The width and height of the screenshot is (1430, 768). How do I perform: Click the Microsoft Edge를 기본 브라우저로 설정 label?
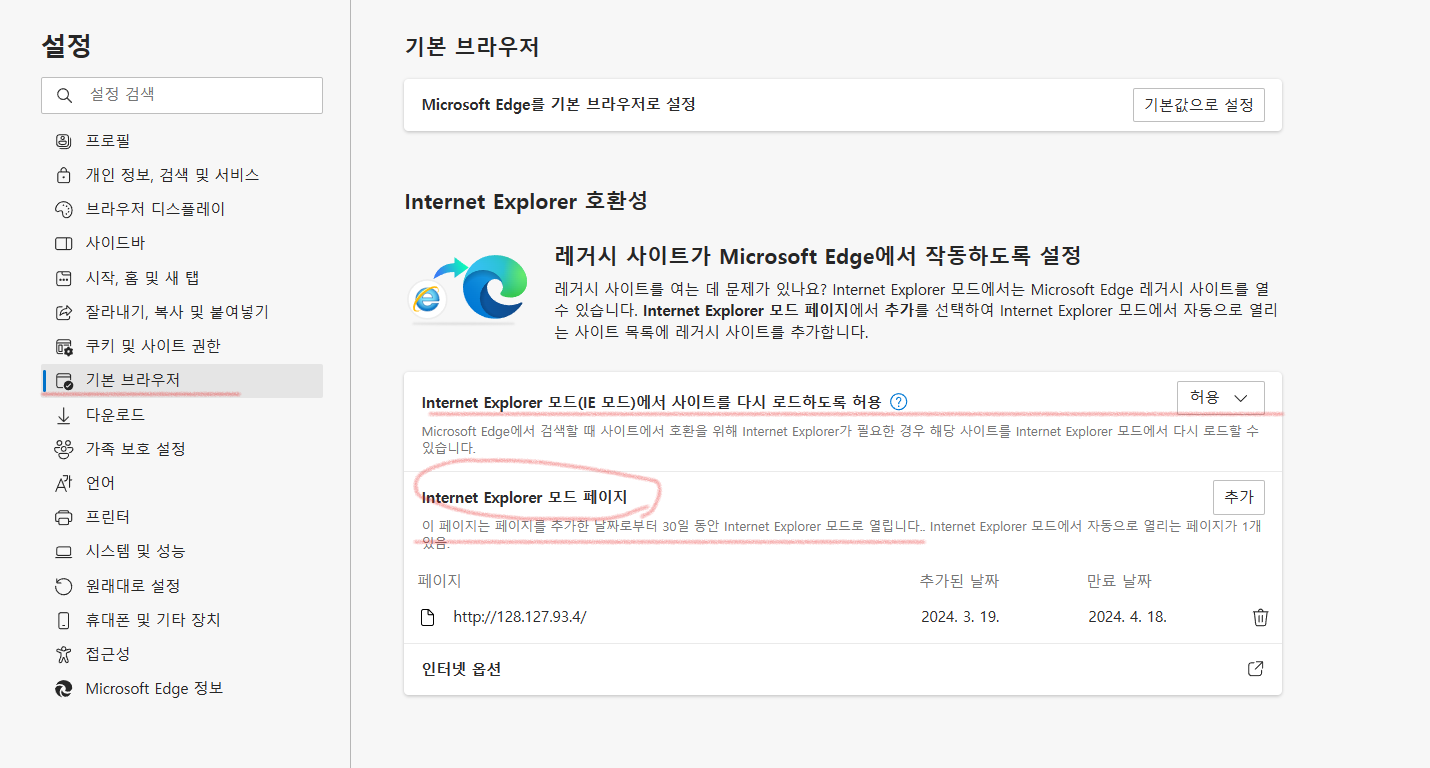559,105
